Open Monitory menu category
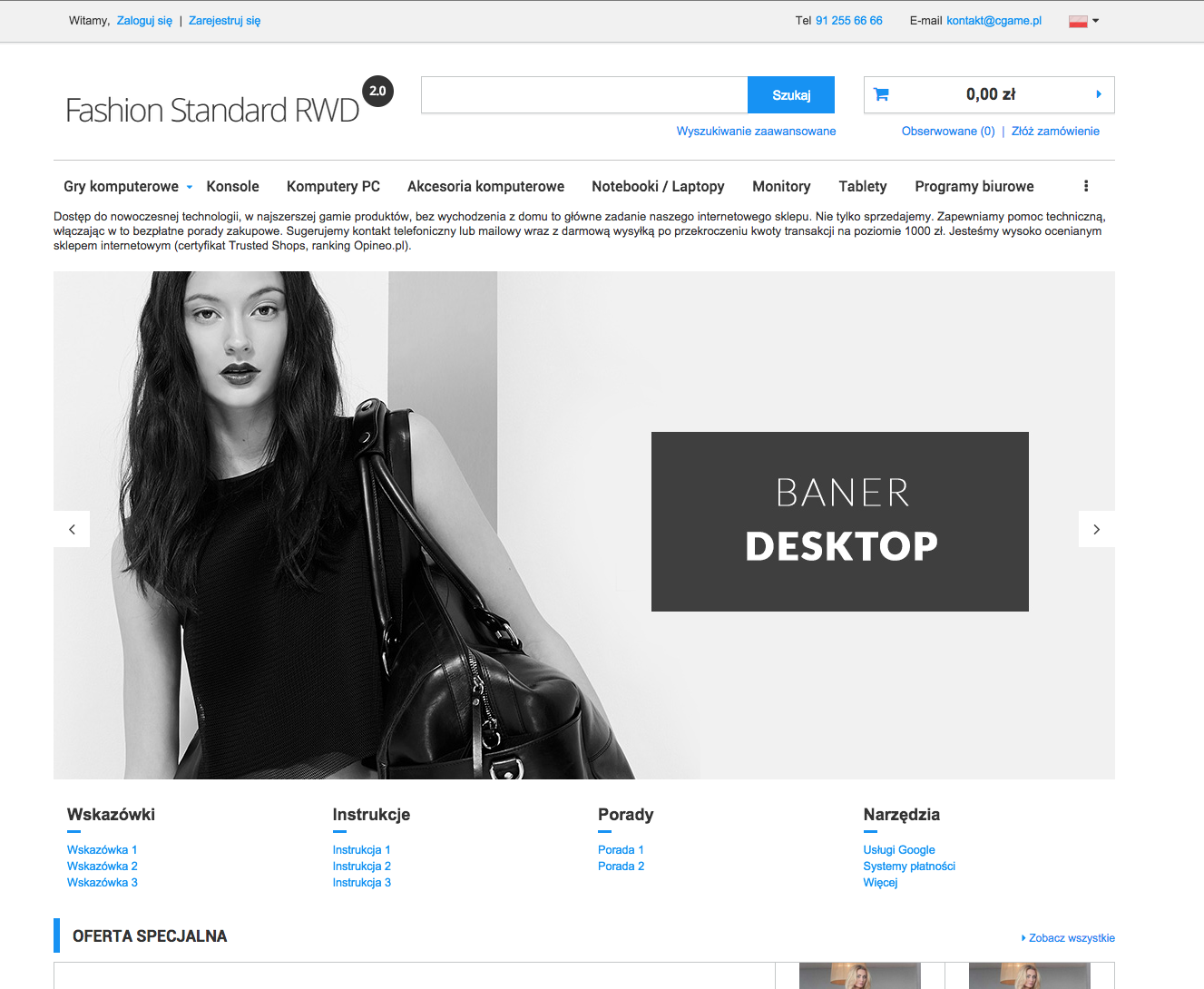1204x989 pixels. point(781,186)
